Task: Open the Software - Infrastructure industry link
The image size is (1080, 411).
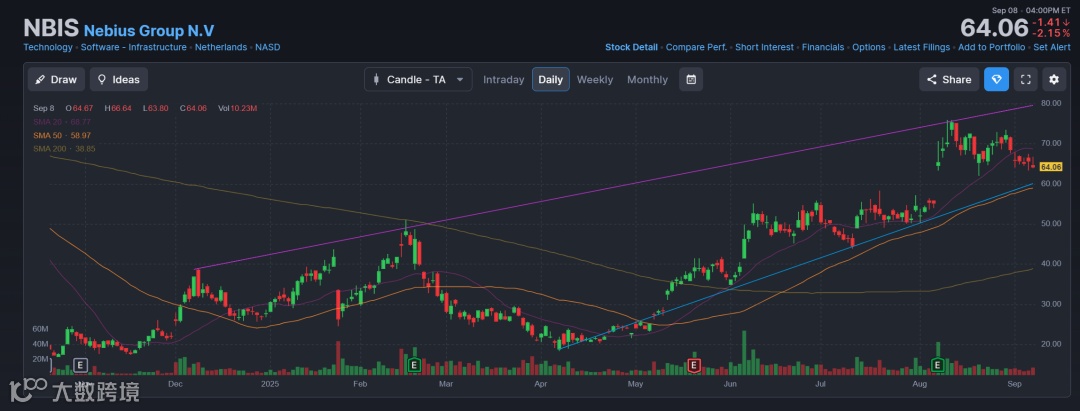Action: [x=134, y=48]
